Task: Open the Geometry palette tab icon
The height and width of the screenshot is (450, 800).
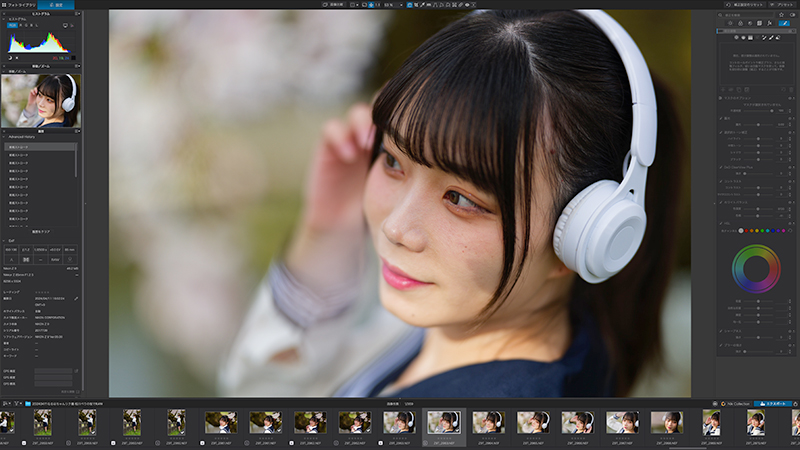Action: tap(759, 23)
